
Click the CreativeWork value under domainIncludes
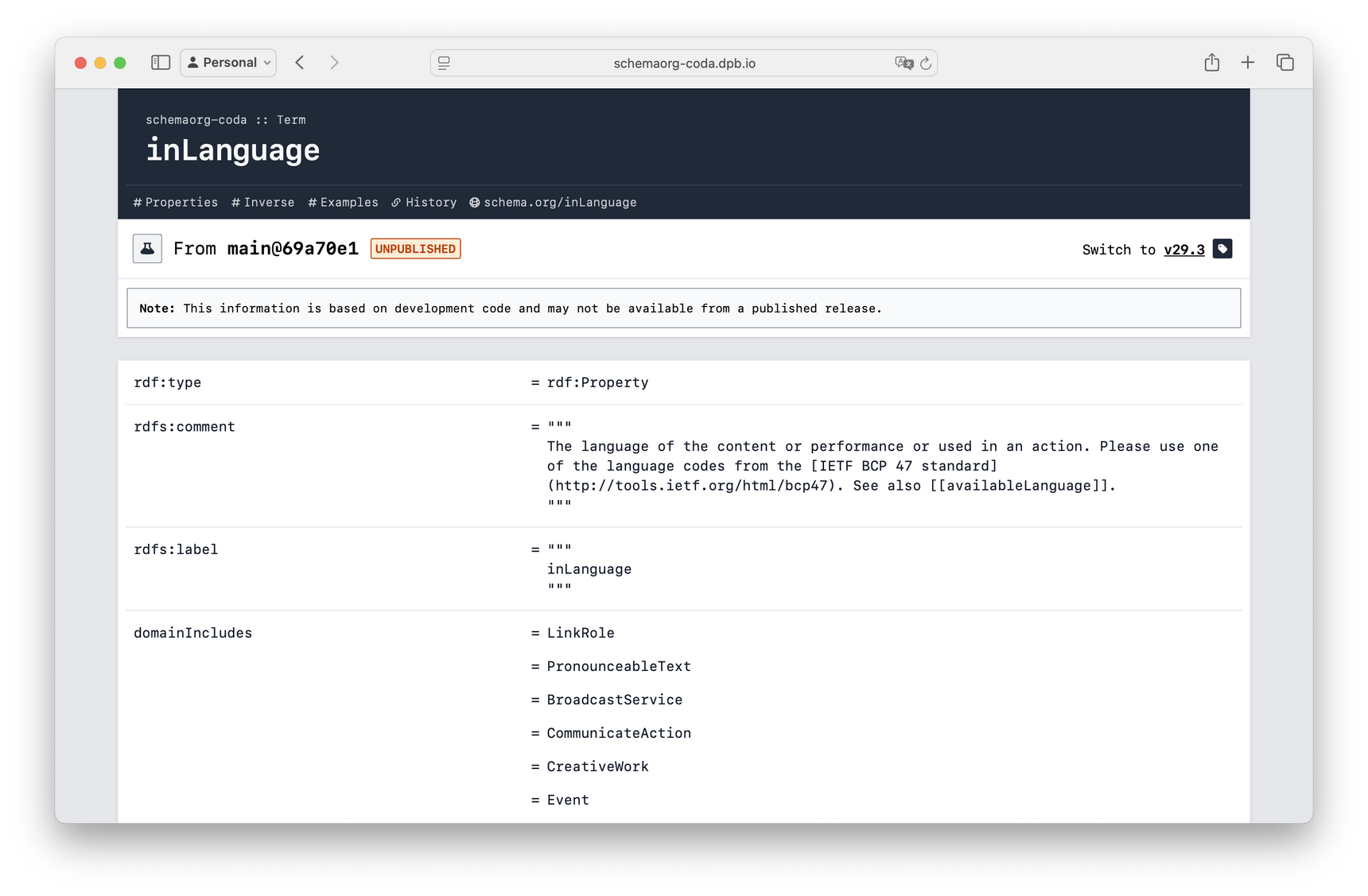(x=597, y=766)
